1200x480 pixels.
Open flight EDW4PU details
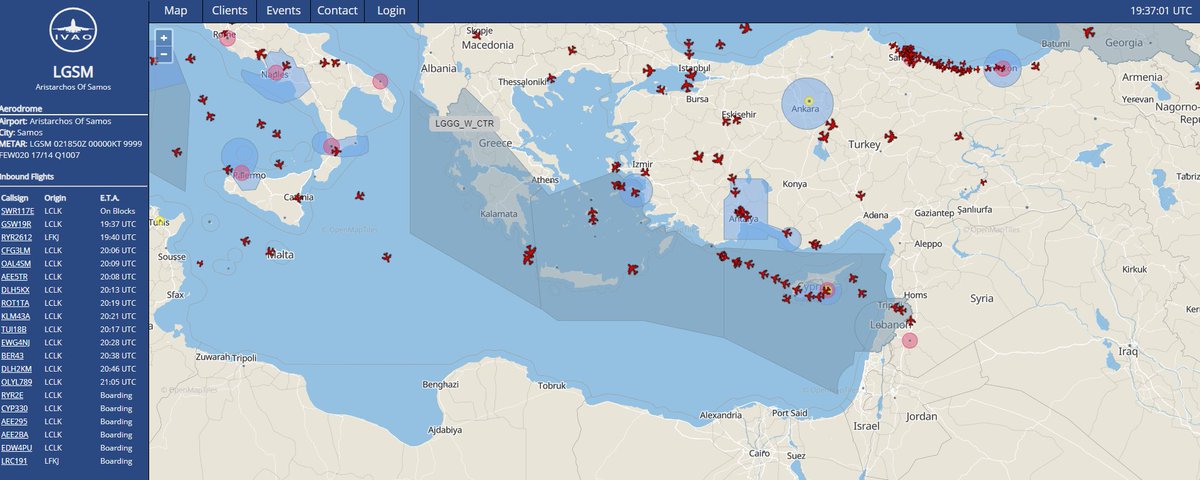pyautogui.click(x=16, y=447)
